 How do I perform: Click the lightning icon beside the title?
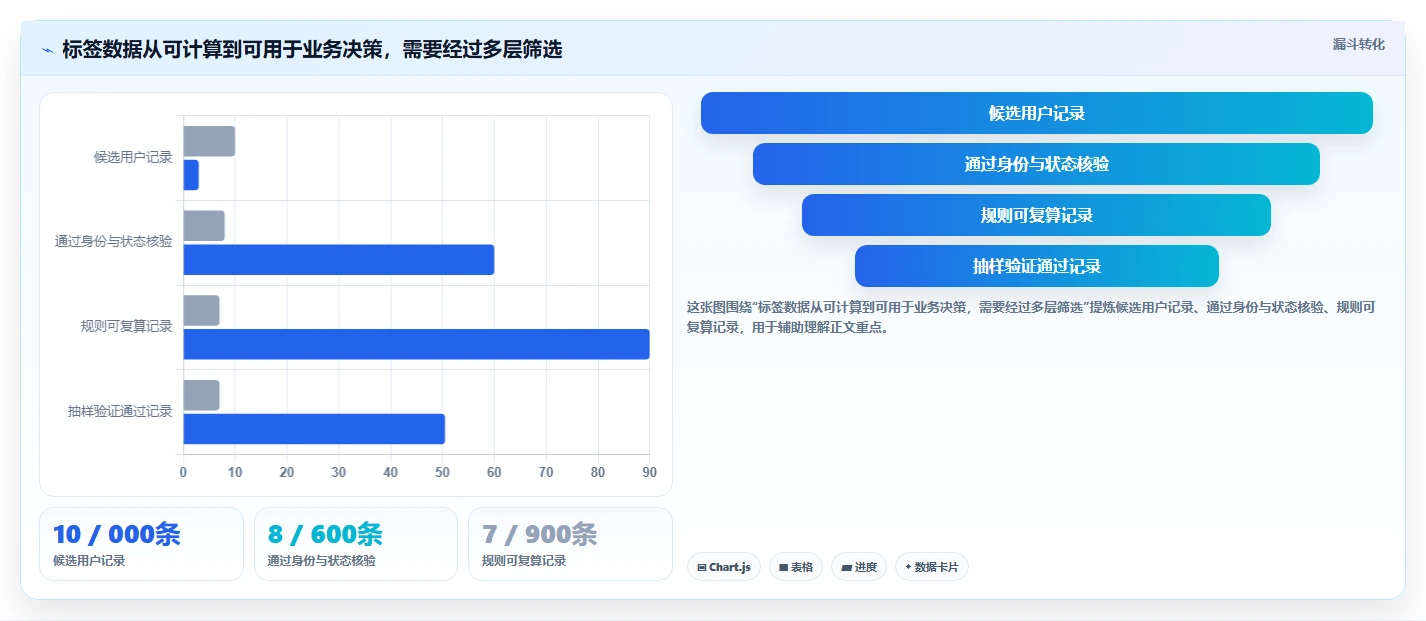click(x=47, y=49)
